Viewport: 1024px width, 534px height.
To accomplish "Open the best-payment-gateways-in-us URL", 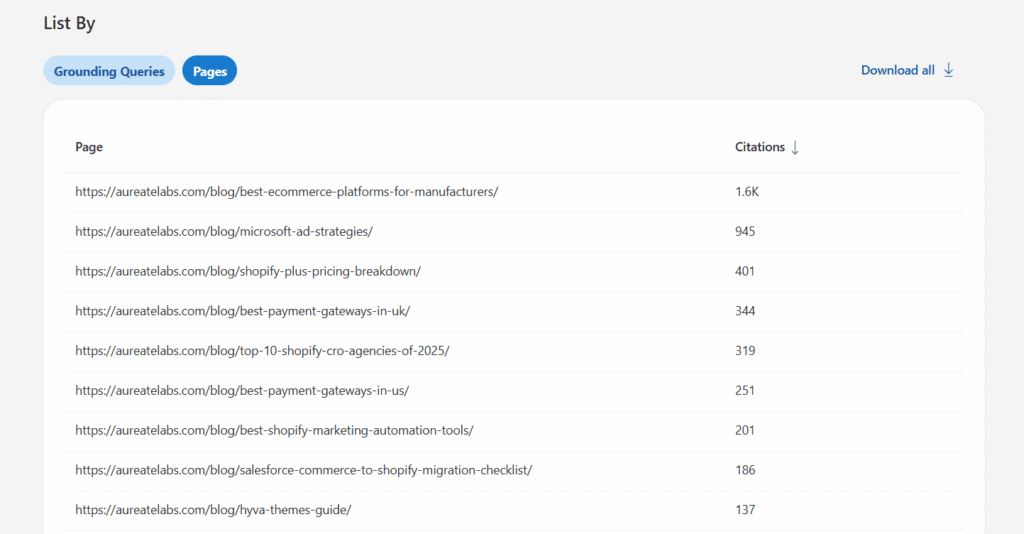I will (242, 390).
